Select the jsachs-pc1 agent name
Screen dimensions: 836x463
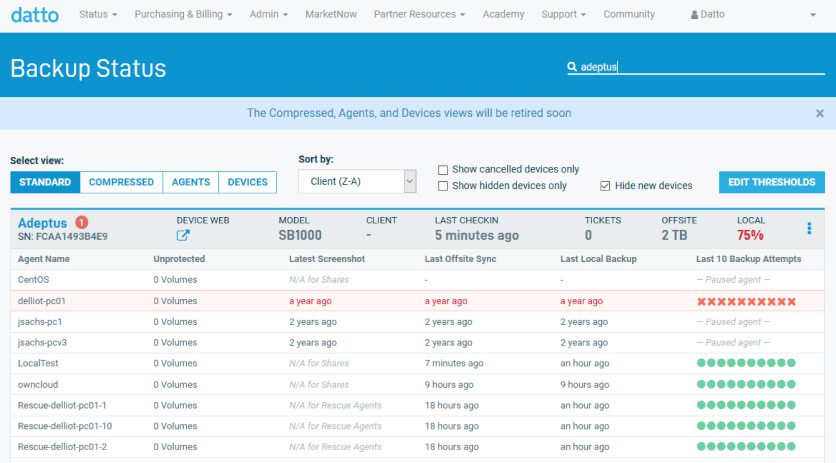point(40,322)
